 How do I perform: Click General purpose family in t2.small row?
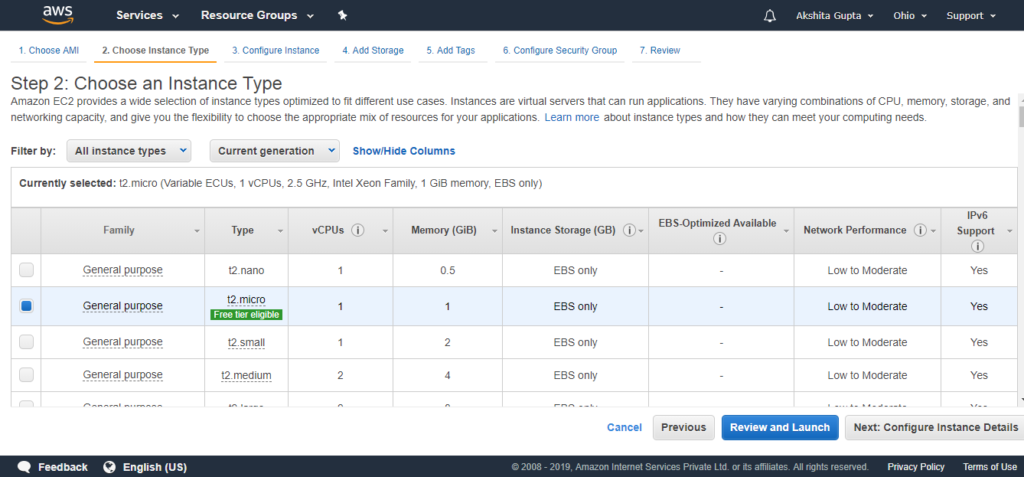pos(123,342)
